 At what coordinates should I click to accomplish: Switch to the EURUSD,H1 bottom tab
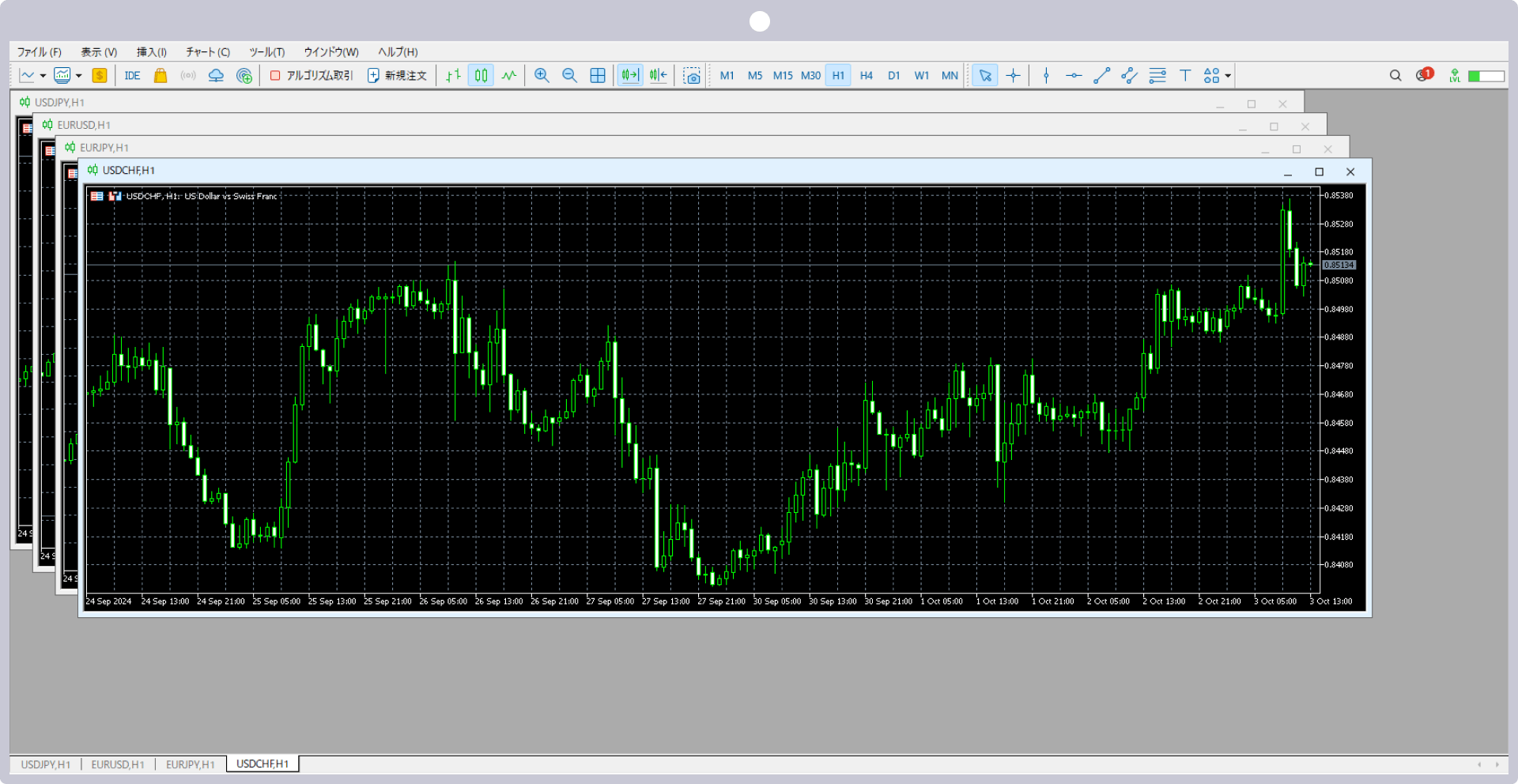click(x=118, y=764)
